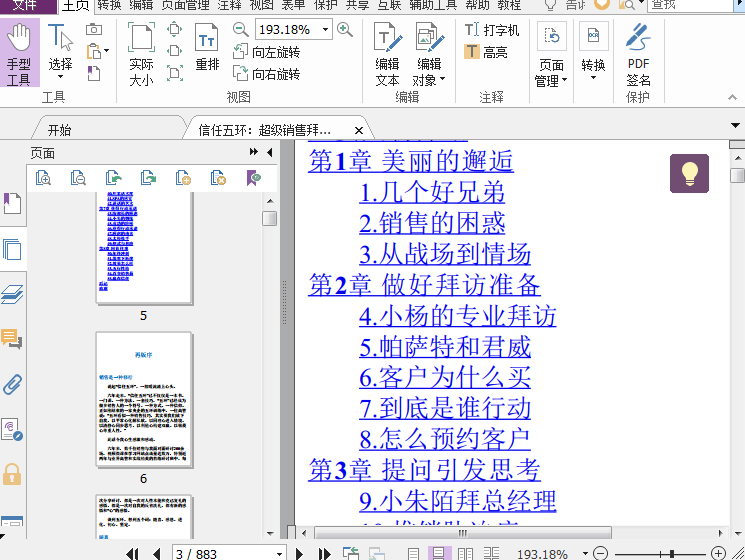Click Edit Object (编辑对象) icon
Screen dimensions: 745x560
pyautogui.click(x=429, y=37)
